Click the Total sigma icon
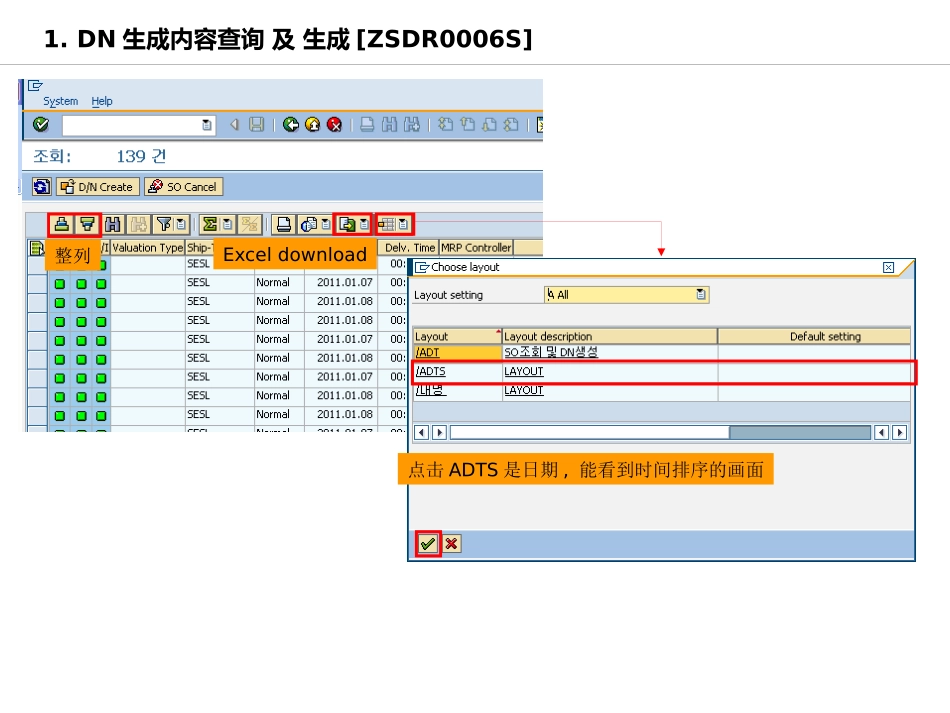 (x=210, y=225)
